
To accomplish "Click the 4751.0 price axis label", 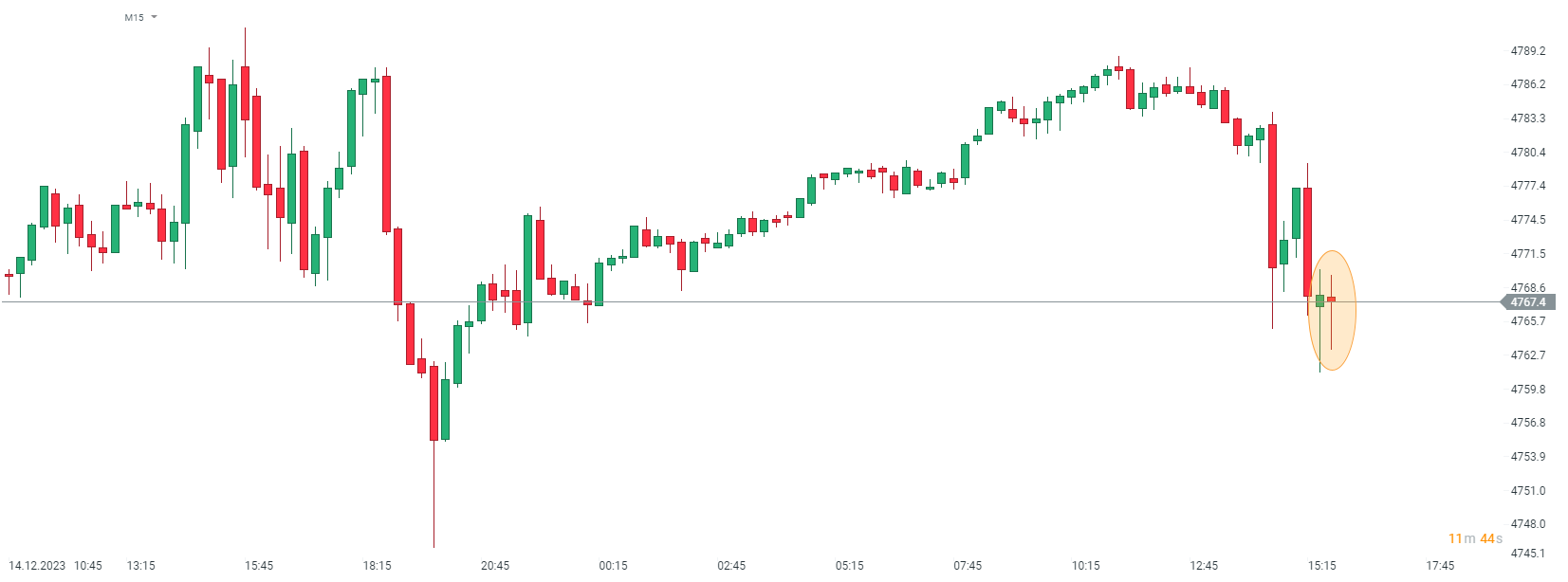I will tap(1527, 491).
